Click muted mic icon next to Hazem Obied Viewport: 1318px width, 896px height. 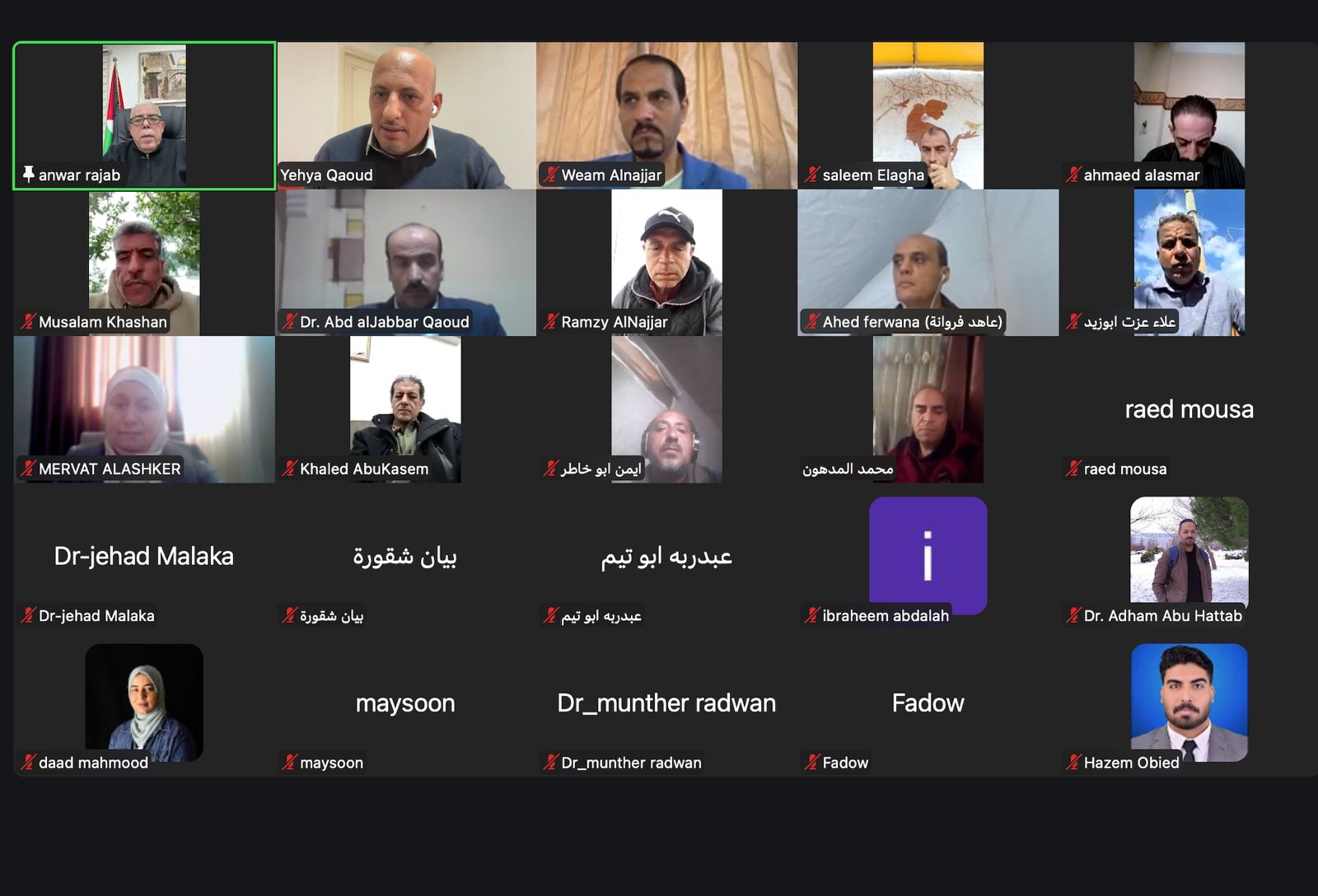click(x=1073, y=762)
